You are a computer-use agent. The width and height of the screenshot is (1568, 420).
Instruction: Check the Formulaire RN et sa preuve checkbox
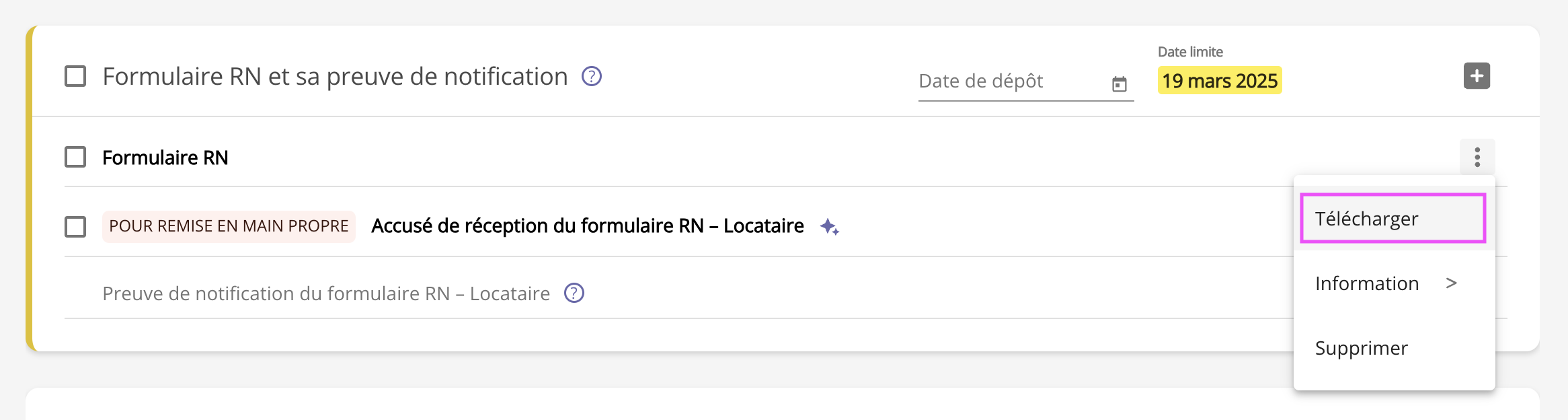[x=75, y=77]
